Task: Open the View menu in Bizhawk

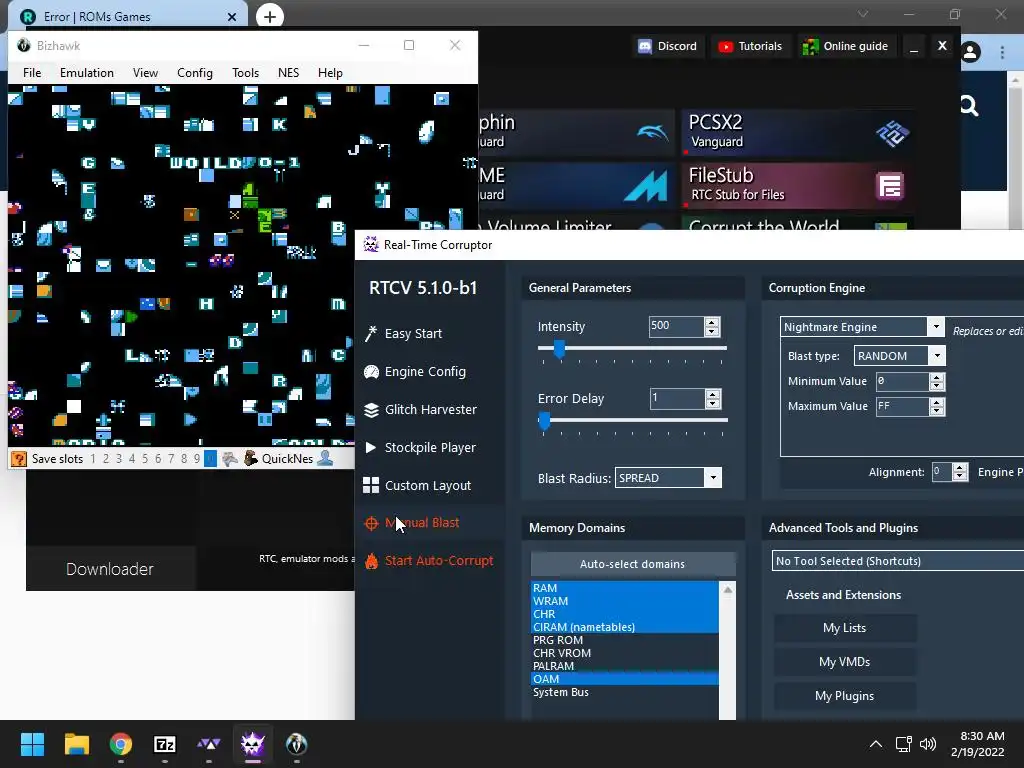Action: click(x=145, y=73)
